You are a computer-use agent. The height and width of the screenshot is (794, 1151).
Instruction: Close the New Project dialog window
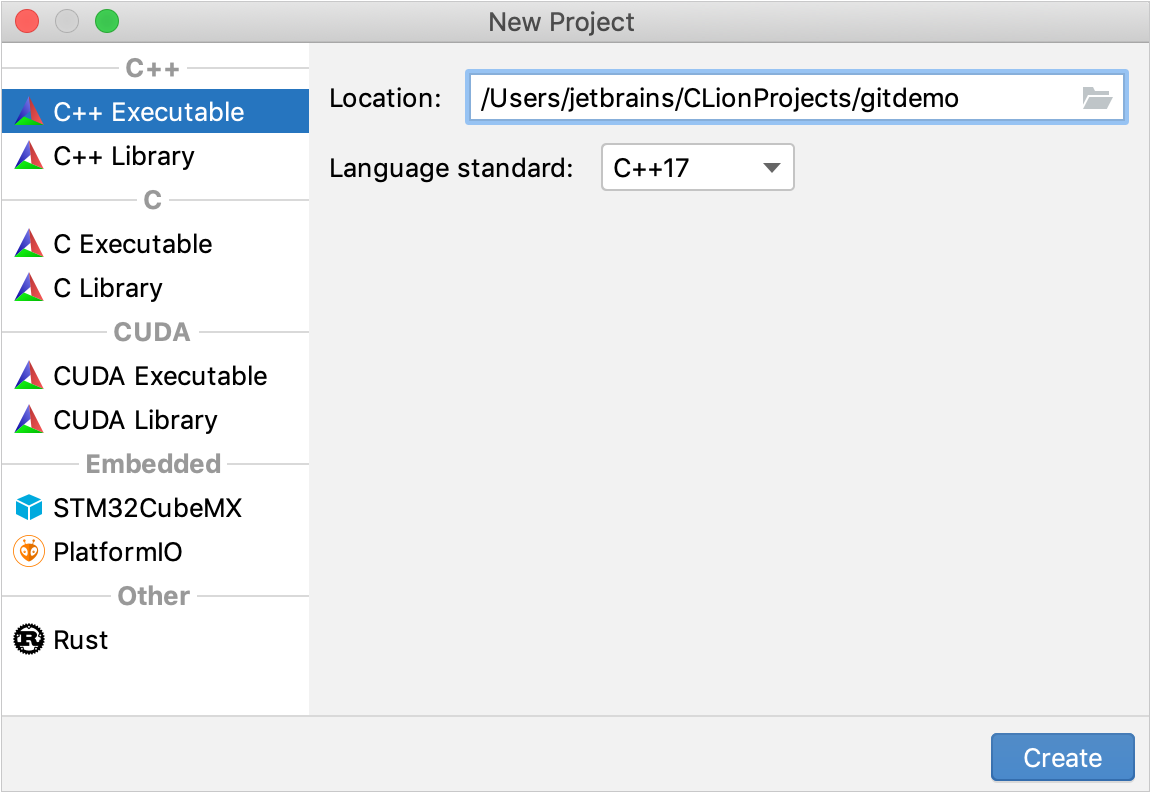(27, 21)
